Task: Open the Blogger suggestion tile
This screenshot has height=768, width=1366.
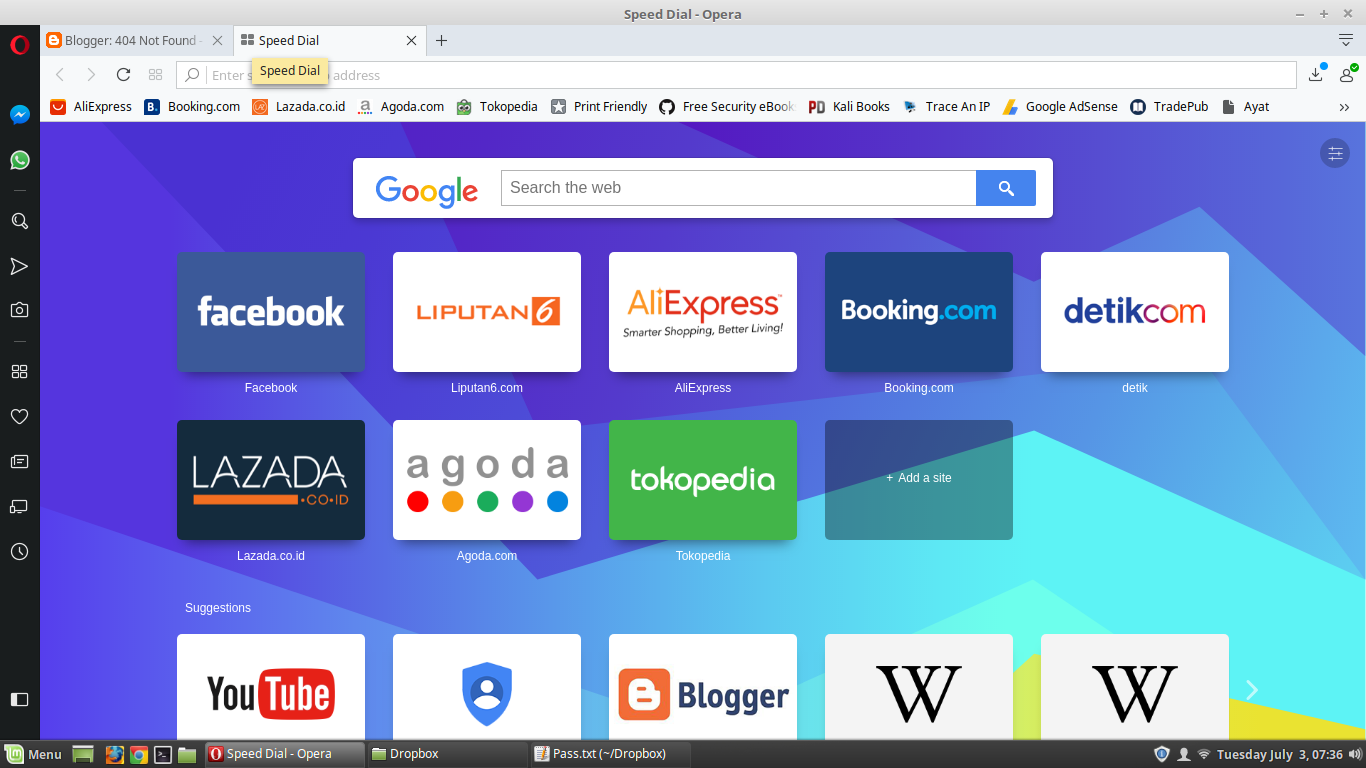Action: pos(703,687)
